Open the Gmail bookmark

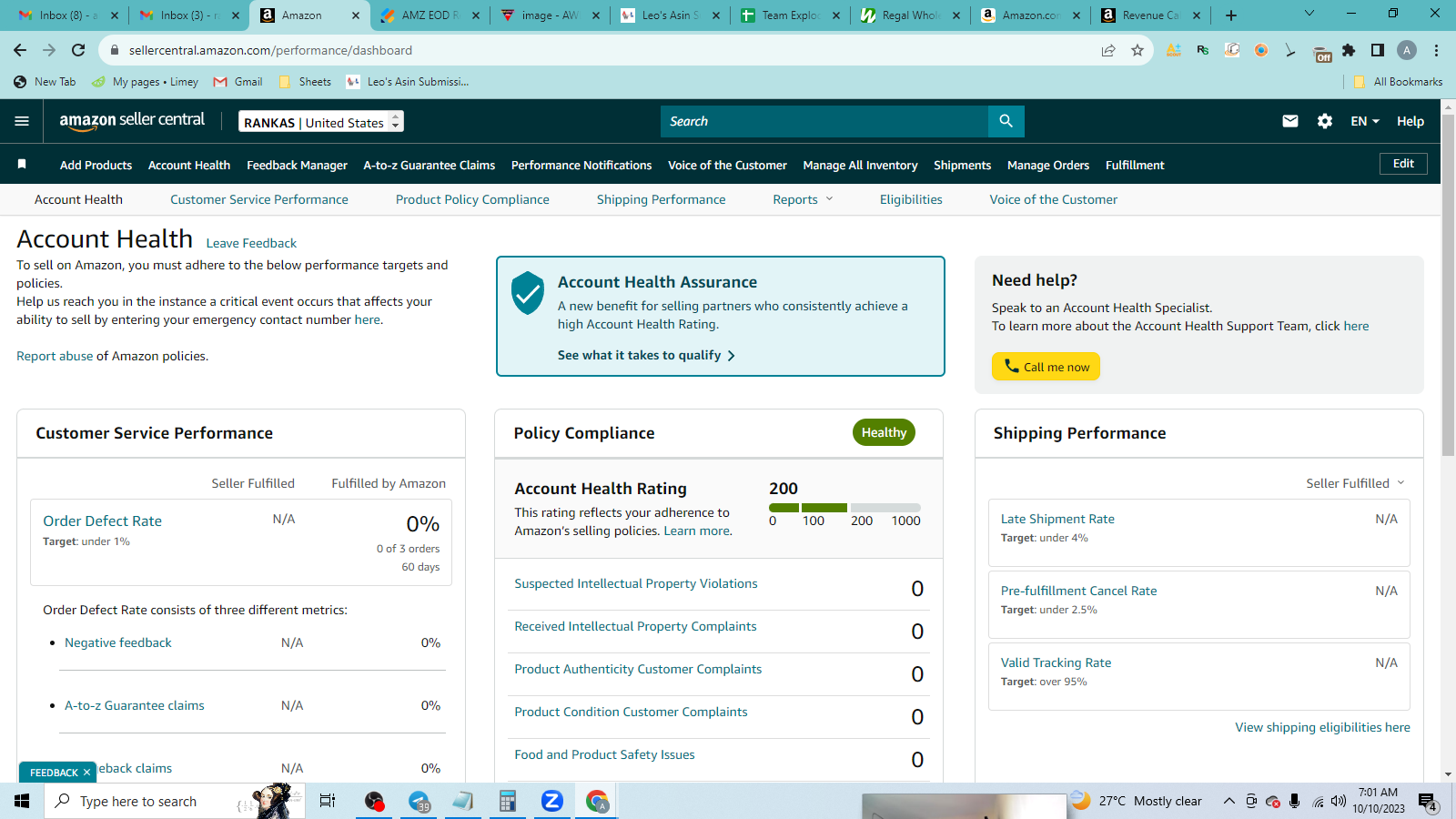click(238, 82)
